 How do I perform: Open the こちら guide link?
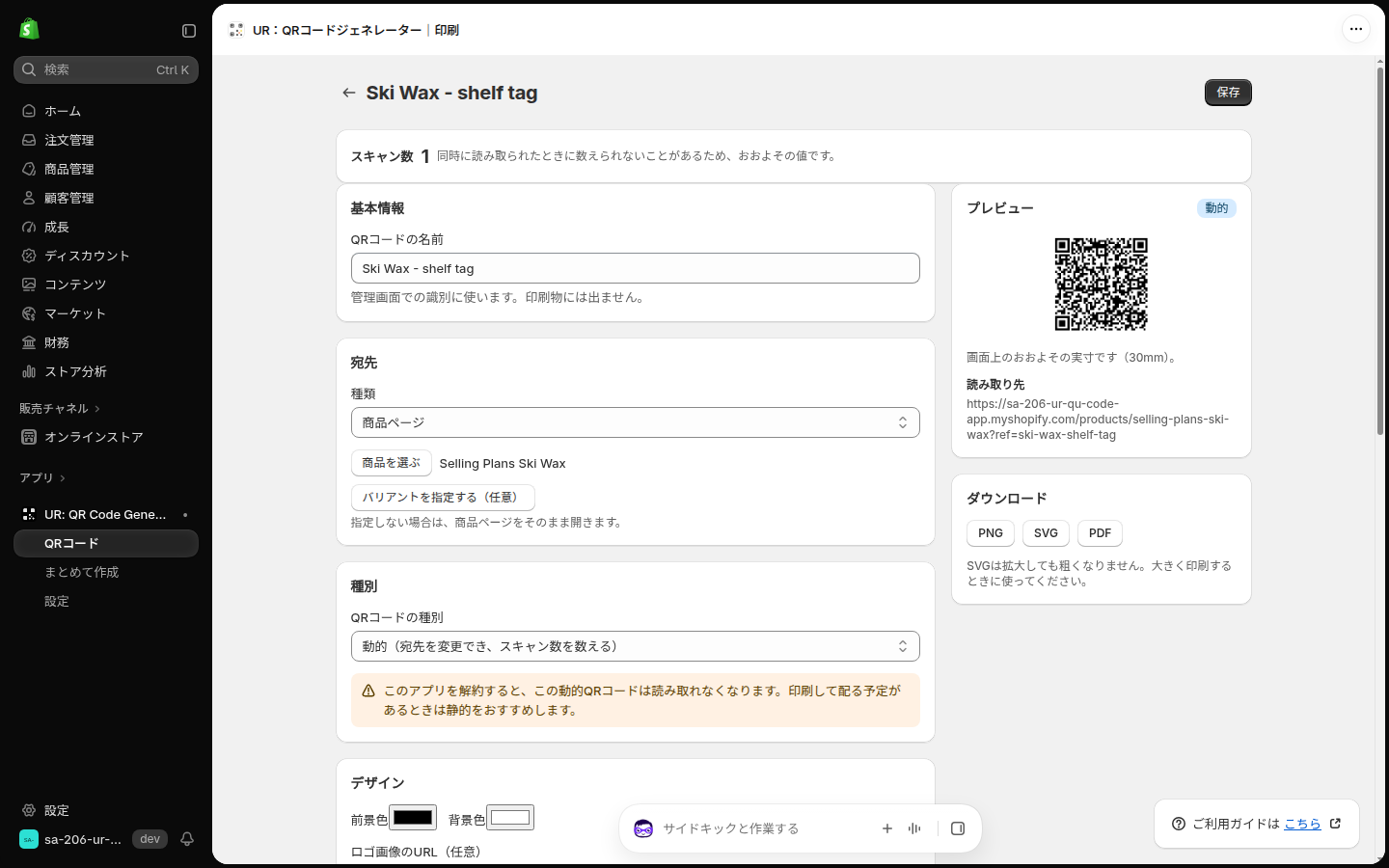[1302, 824]
